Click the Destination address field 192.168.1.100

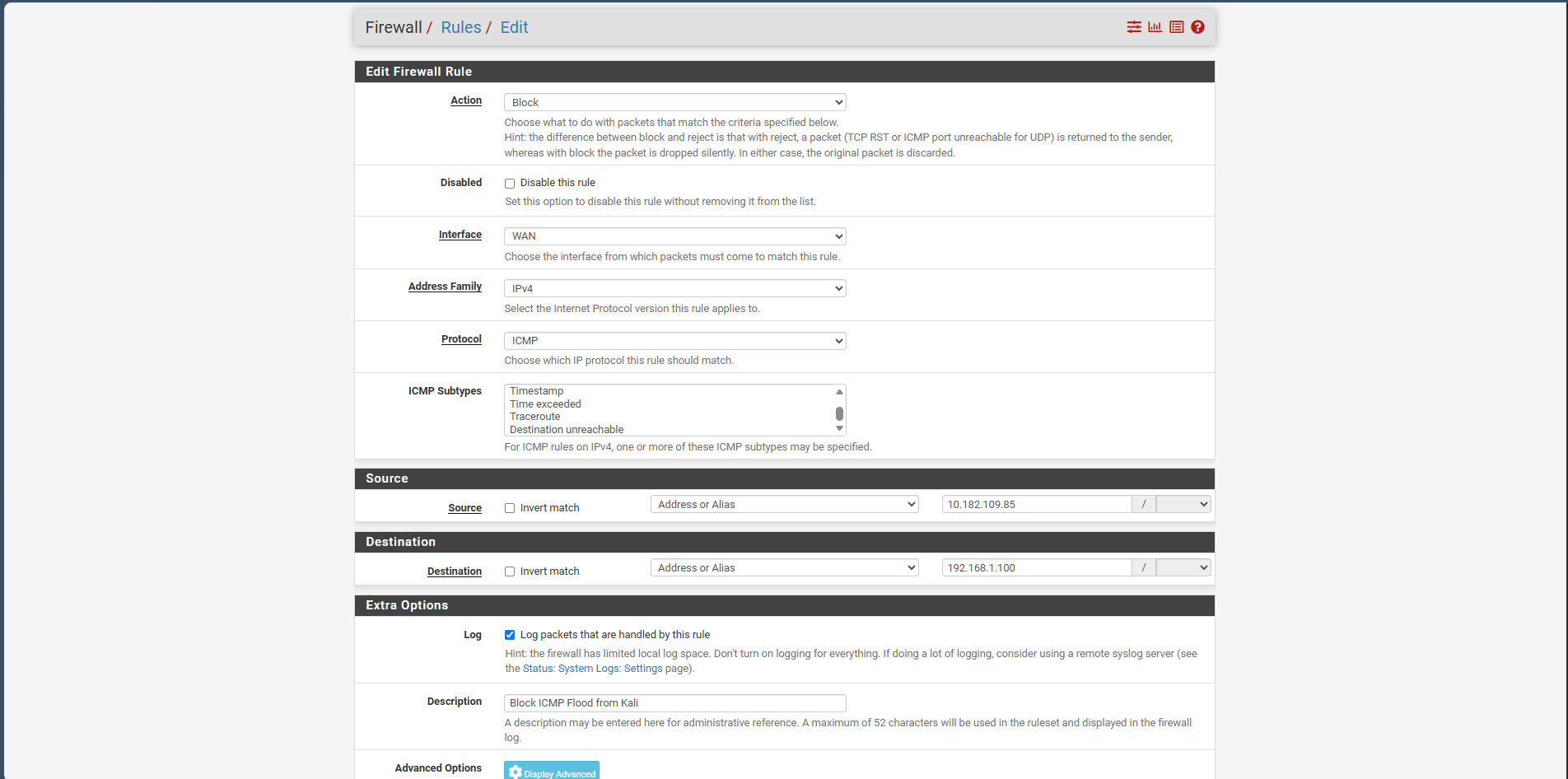click(x=1037, y=568)
